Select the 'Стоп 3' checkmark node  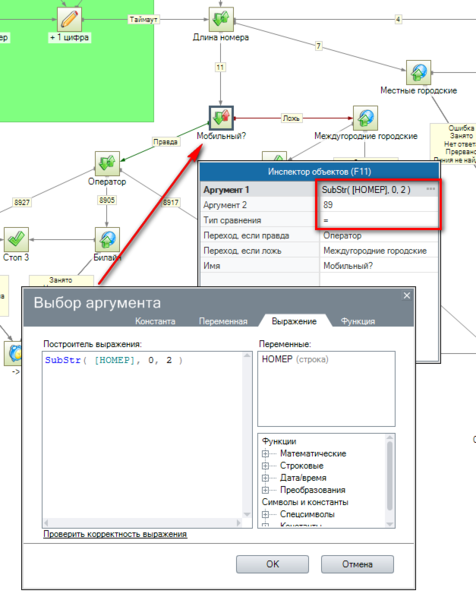[16, 239]
